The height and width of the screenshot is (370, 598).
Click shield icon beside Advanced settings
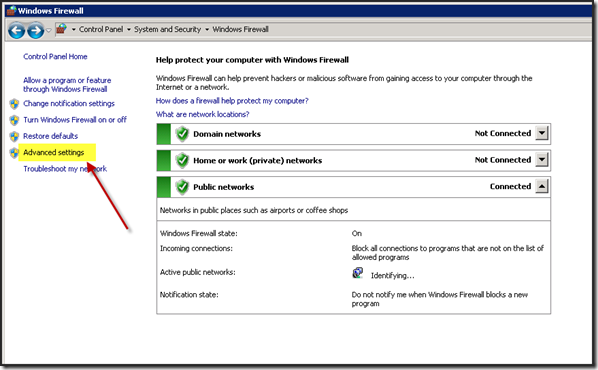(14, 153)
